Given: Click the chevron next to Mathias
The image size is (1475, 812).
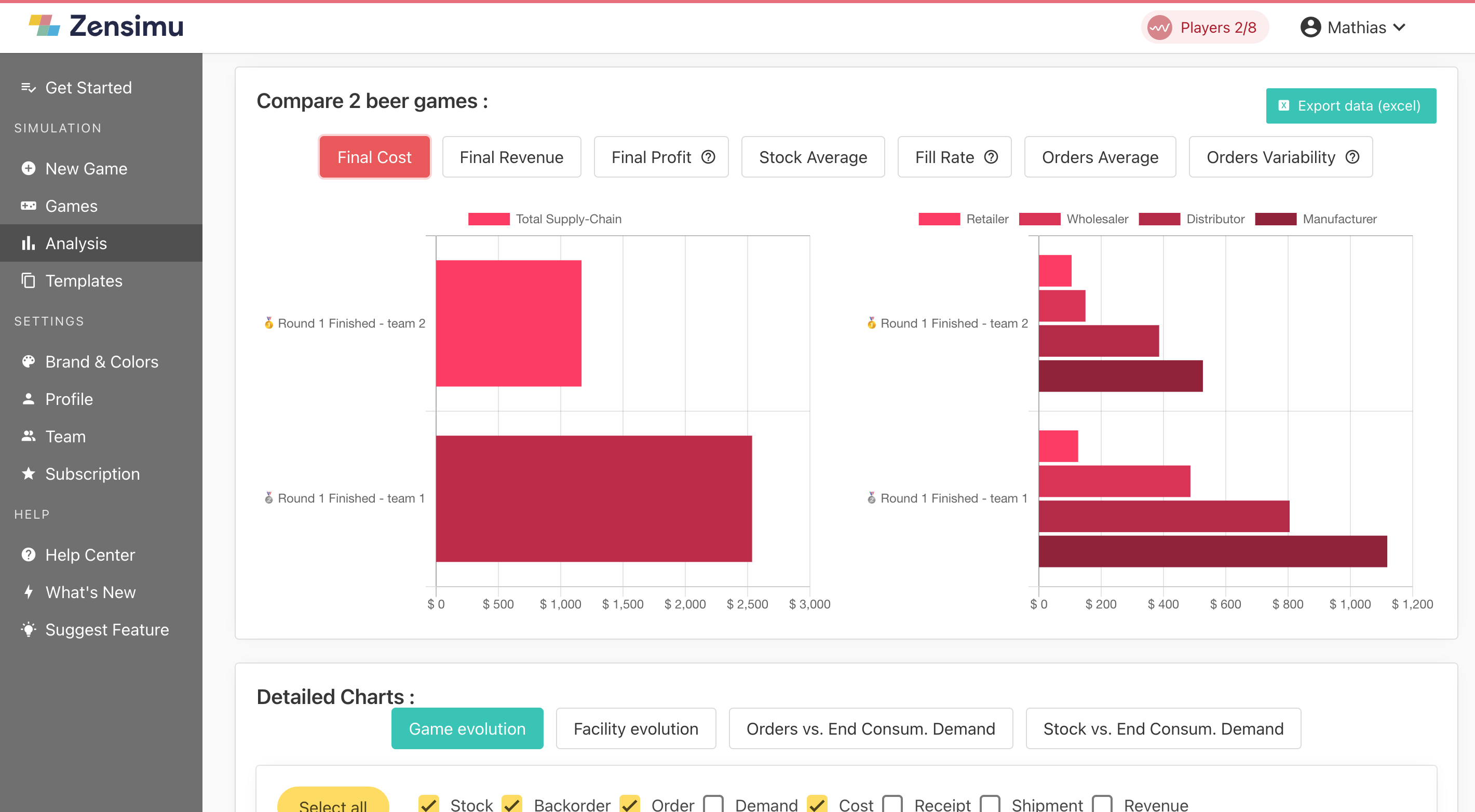Looking at the screenshot, I should [x=1399, y=28].
